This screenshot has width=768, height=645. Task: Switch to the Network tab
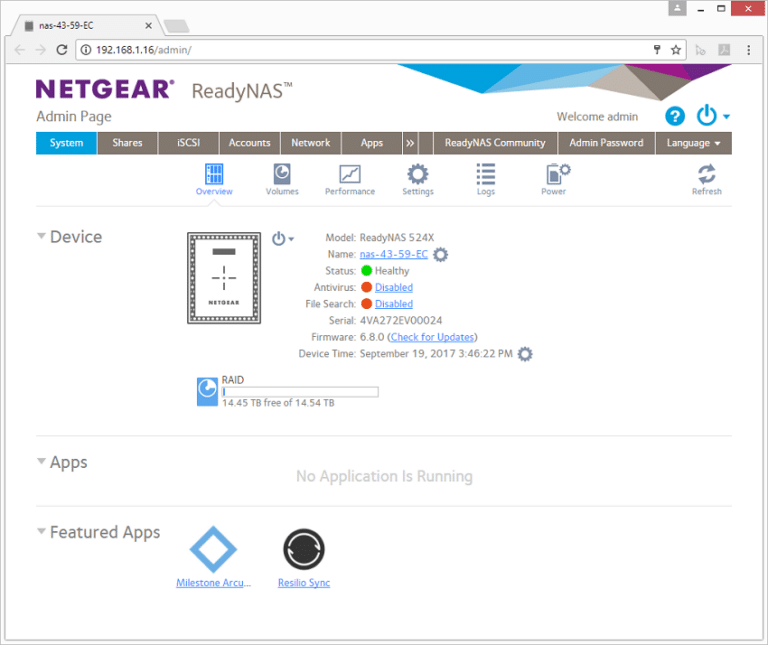[311, 143]
